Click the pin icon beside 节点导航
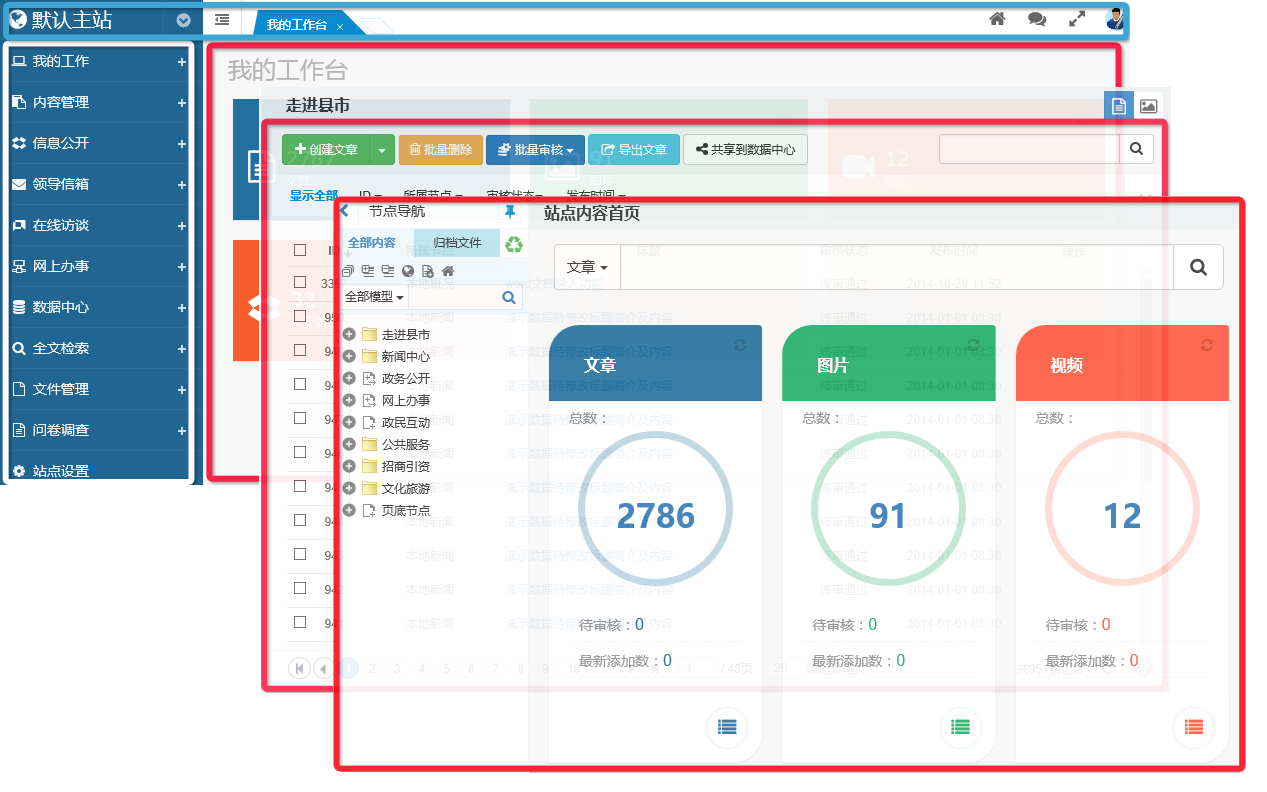Screen dimensions: 1267x792 (x=510, y=212)
